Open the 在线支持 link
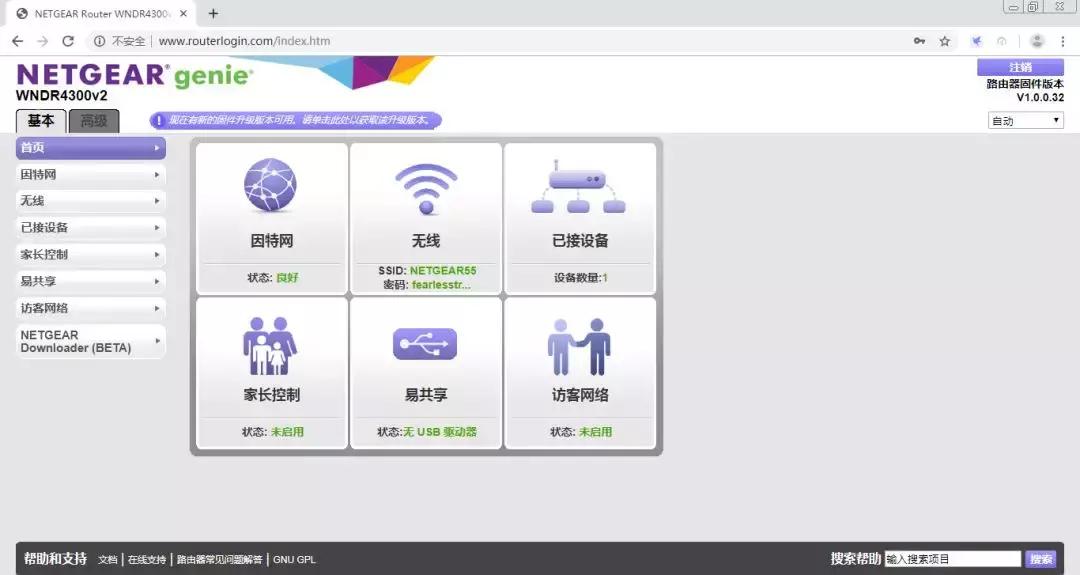The height and width of the screenshot is (575, 1080). (147, 559)
